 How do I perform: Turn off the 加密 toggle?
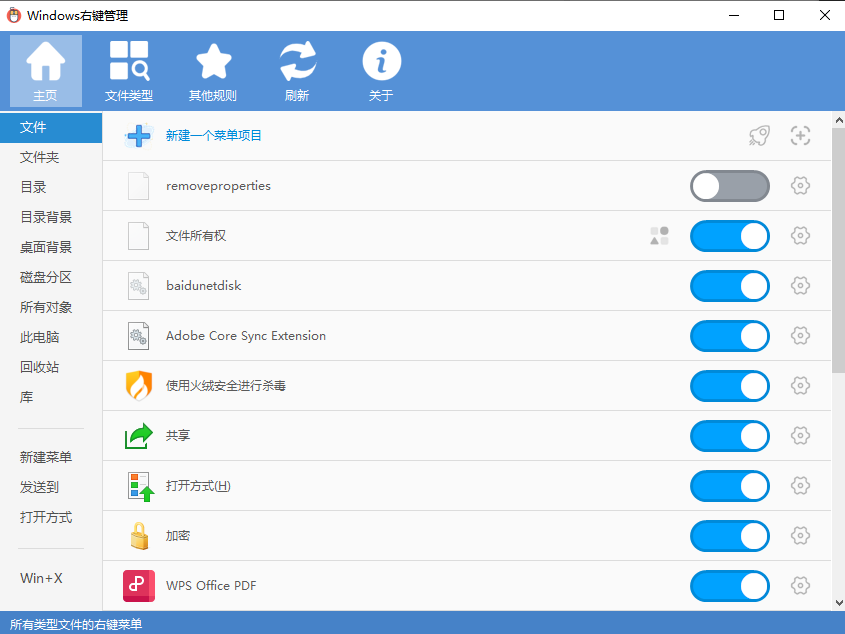(x=730, y=536)
